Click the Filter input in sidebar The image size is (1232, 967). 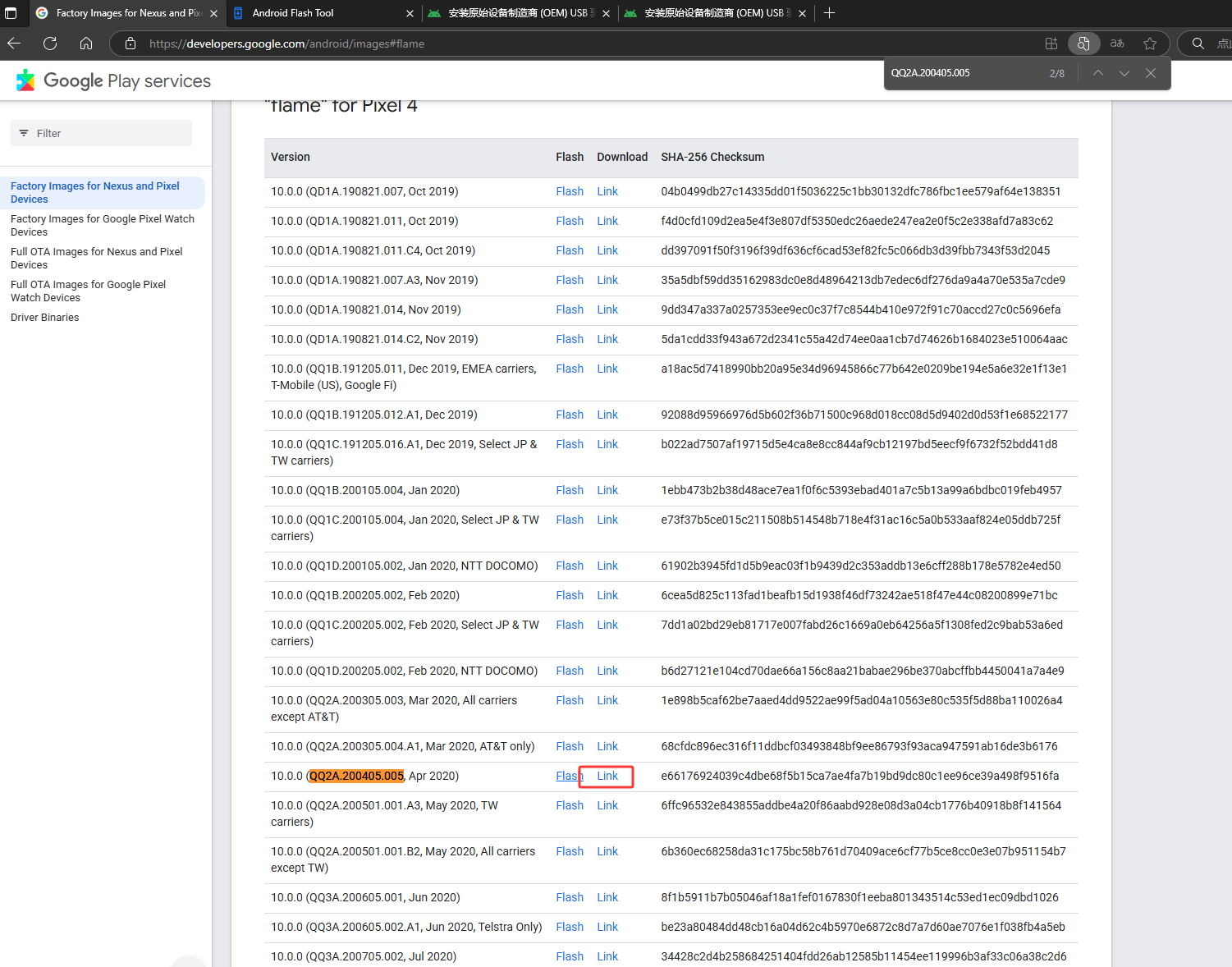click(101, 133)
